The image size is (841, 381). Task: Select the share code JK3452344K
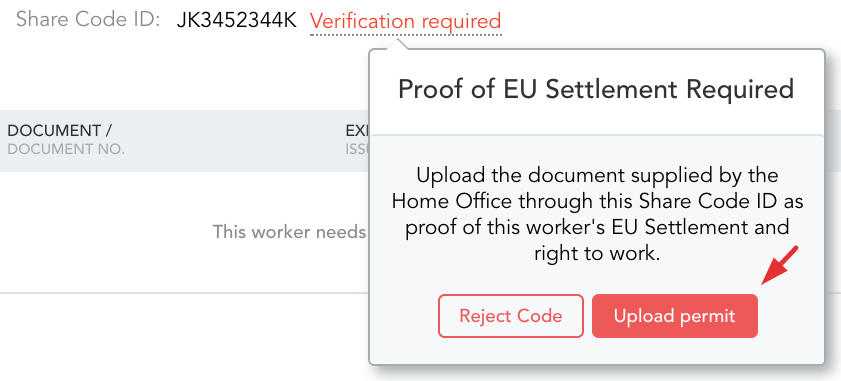pos(237,21)
